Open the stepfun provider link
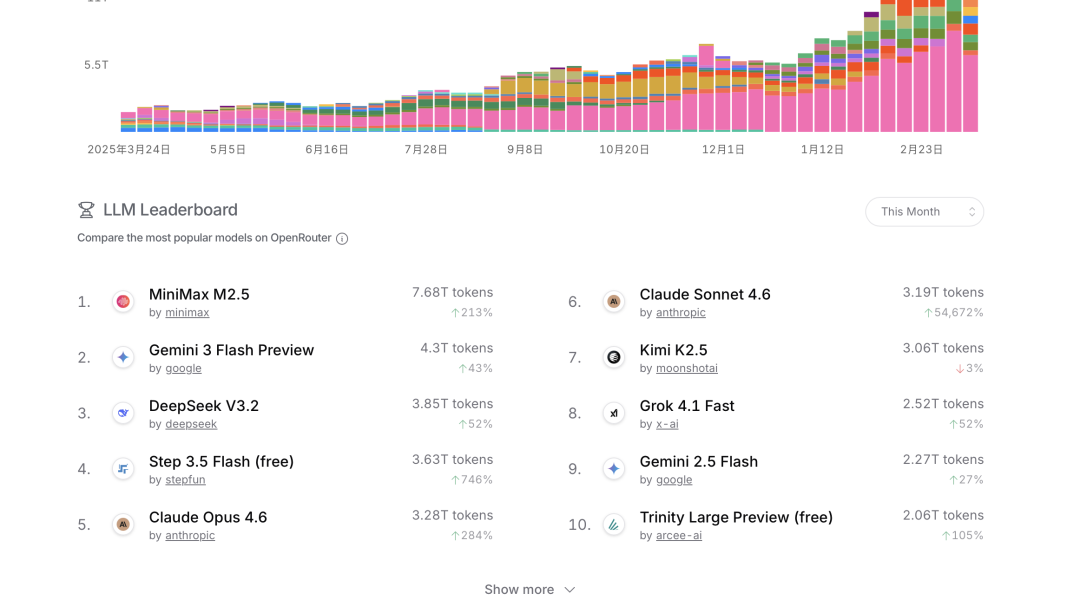The height and width of the screenshot is (613, 1080). pos(185,480)
